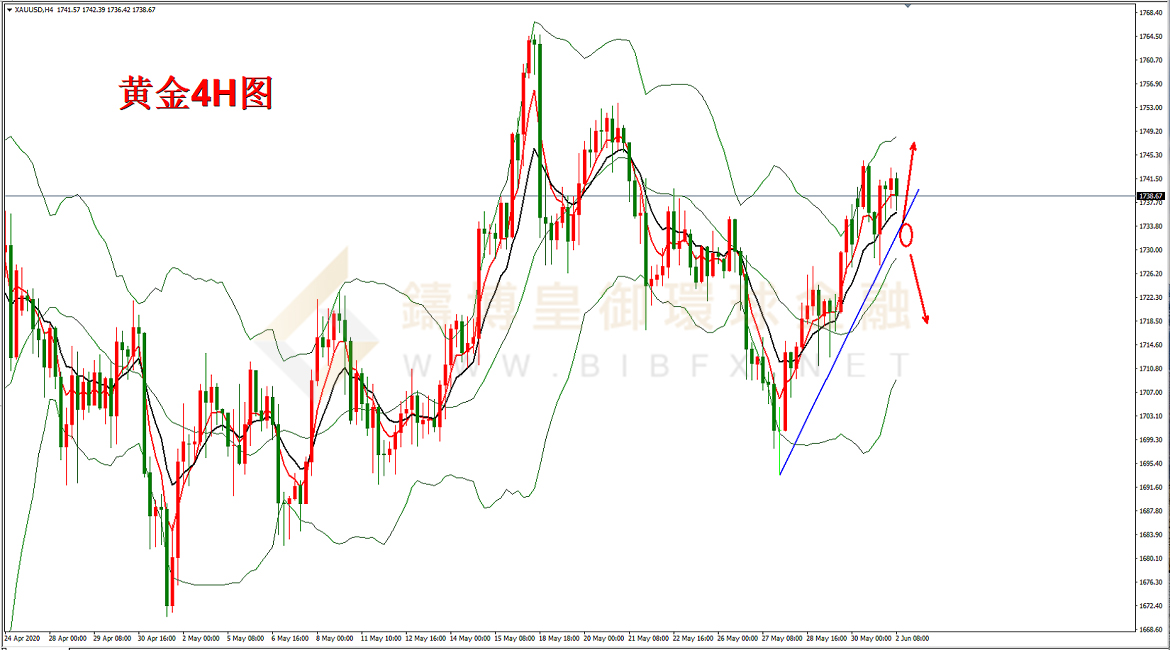The height and width of the screenshot is (650, 1170).
Task: Click the 1730.00 price axis label
Action: [x=1151, y=250]
